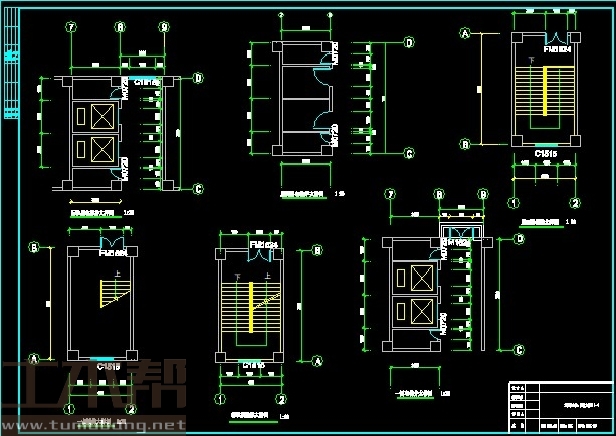Click the cyan revision strip on left border
Image resolution: width=616 pixels, height=436 pixels.
click(x=11, y=57)
